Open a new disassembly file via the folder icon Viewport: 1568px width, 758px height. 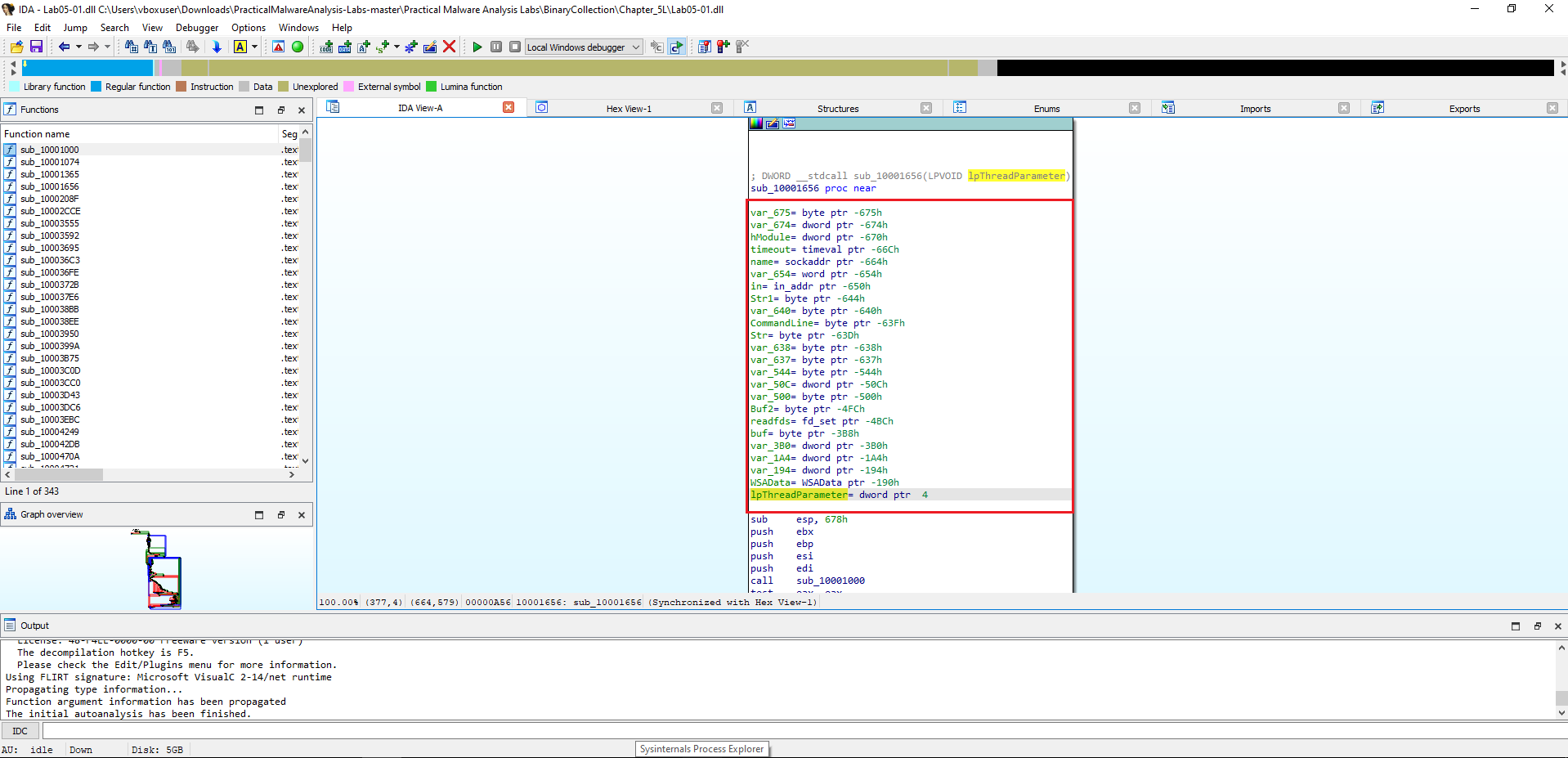(x=15, y=47)
